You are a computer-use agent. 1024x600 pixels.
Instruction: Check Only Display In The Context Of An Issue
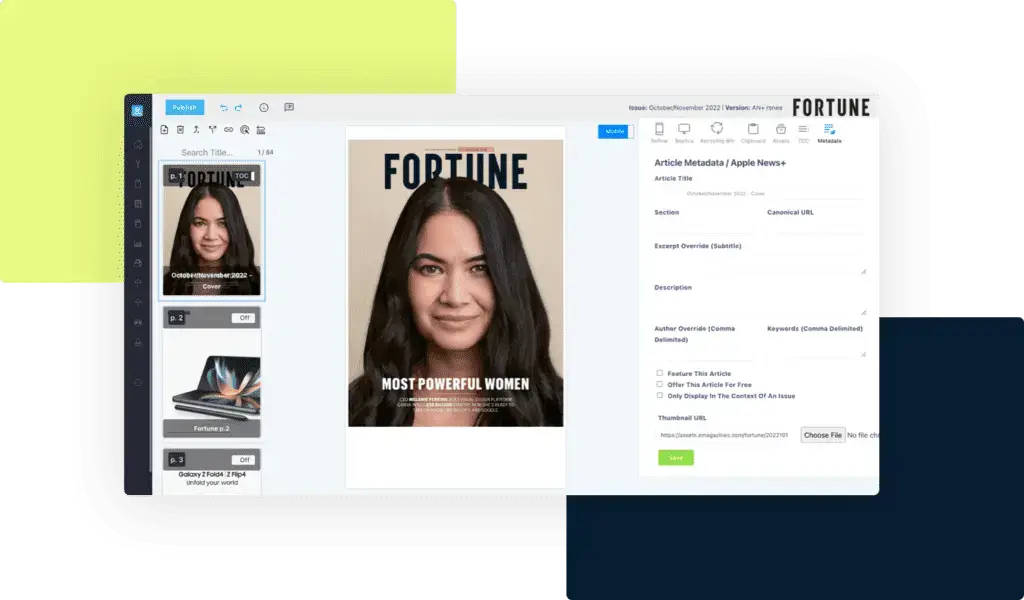pos(660,395)
